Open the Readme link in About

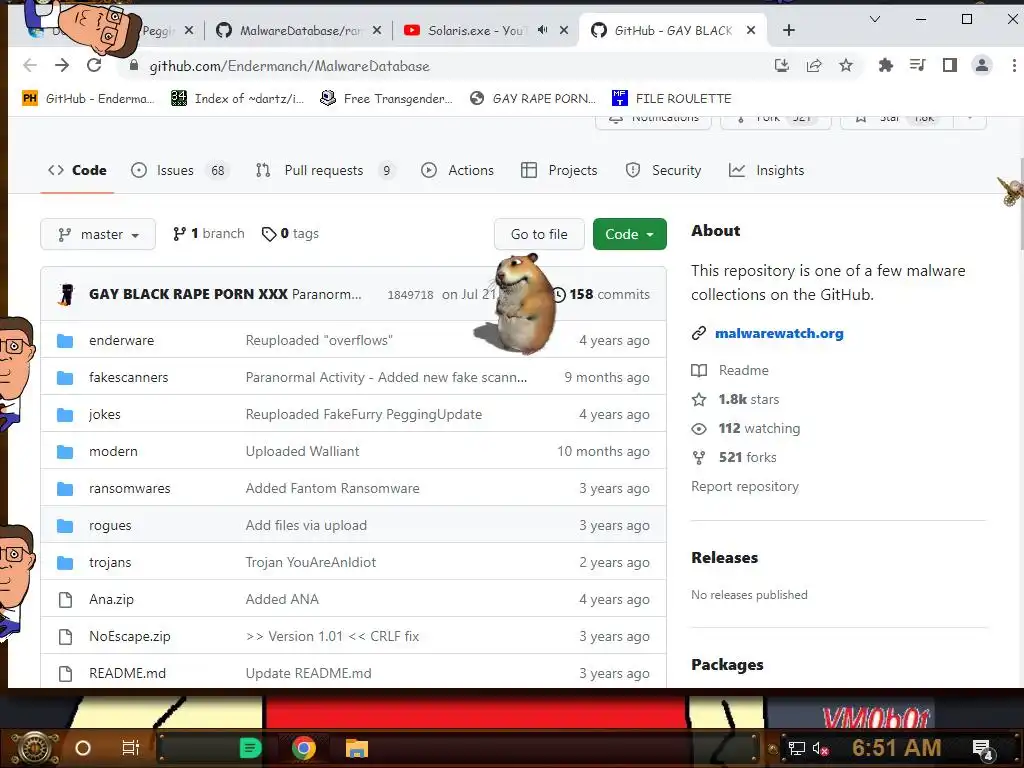[x=730, y=370]
